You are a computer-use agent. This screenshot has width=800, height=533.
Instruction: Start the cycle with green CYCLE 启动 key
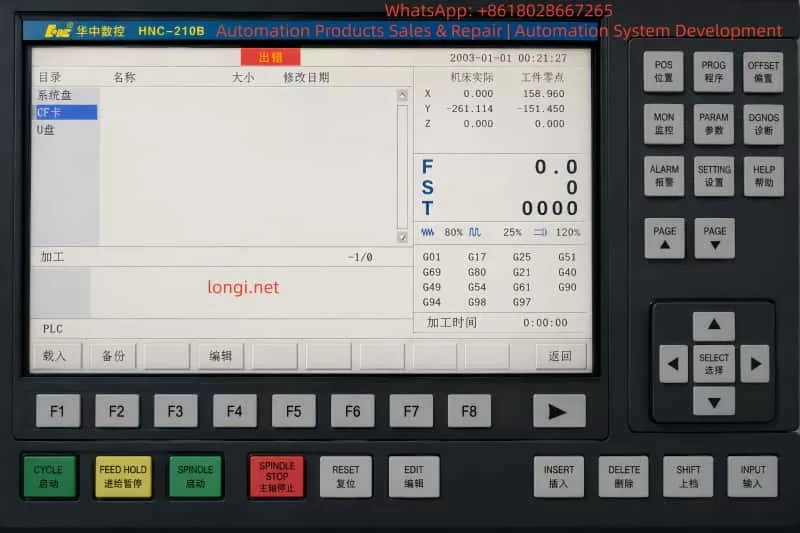[49, 476]
